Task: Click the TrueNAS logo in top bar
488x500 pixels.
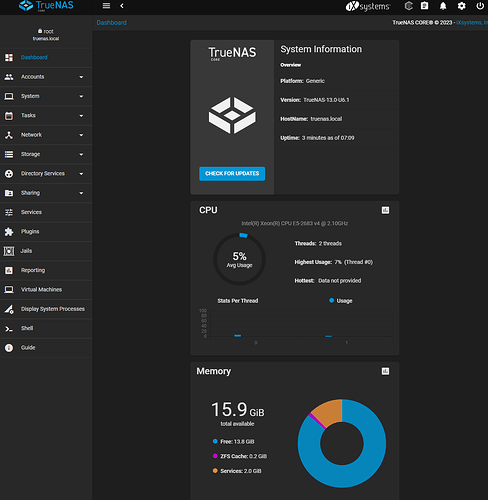Action: (x=46, y=6)
